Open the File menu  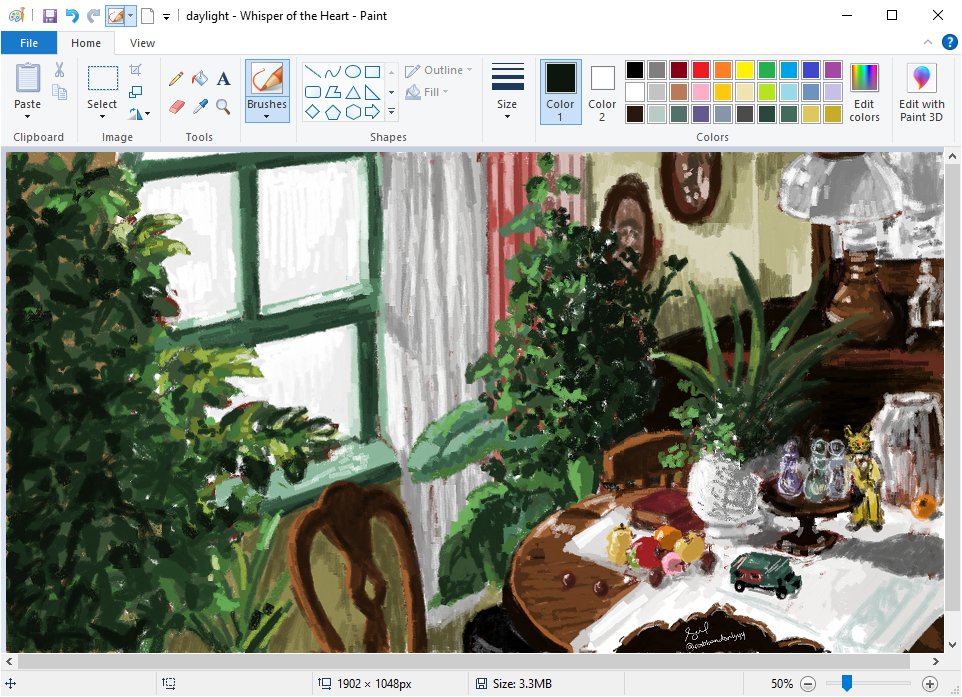pos(29,43)
